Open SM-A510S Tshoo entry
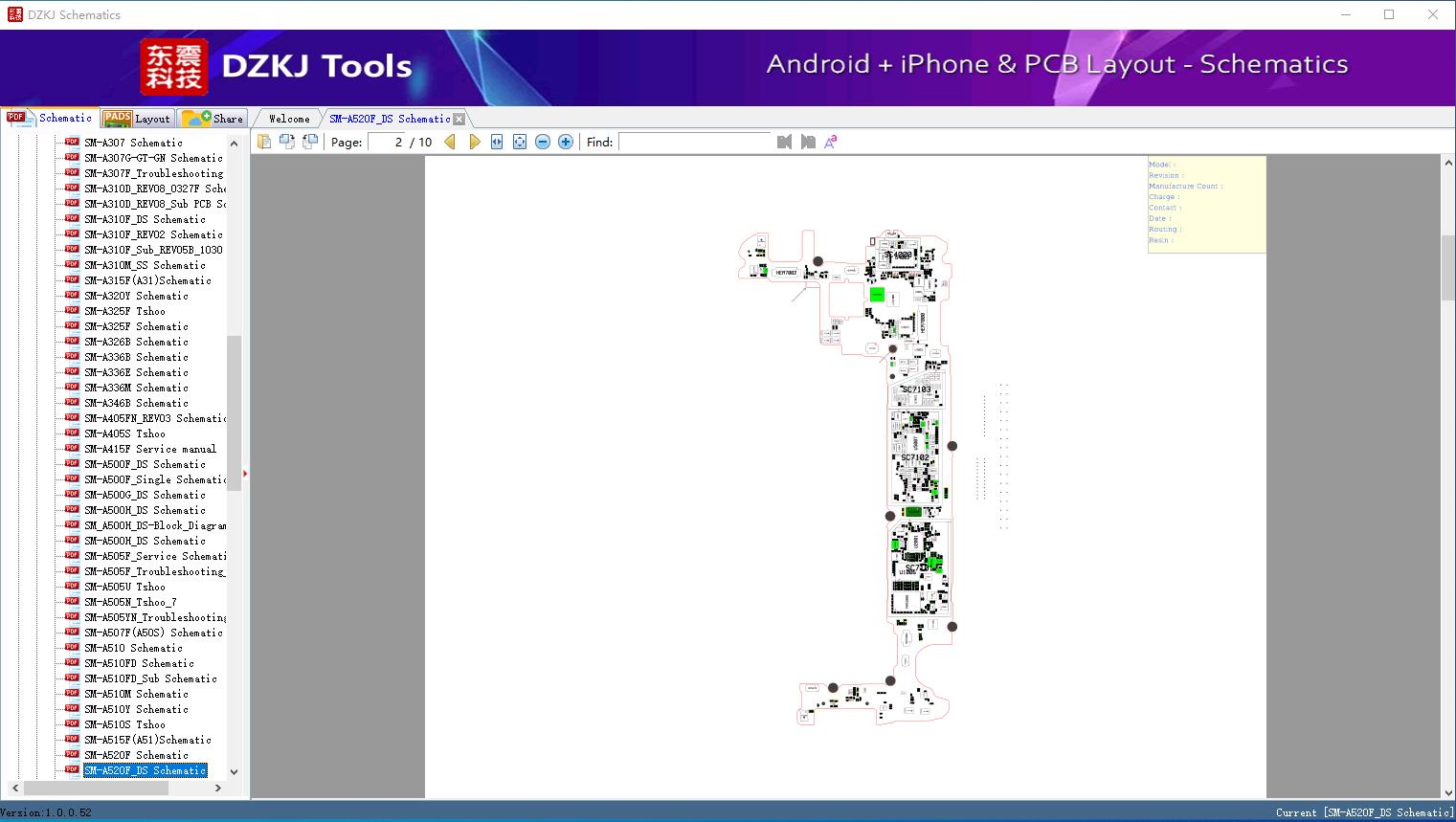Image resolution: width=1456 pixels, height=822 pixels. click(x=124, y=724)
